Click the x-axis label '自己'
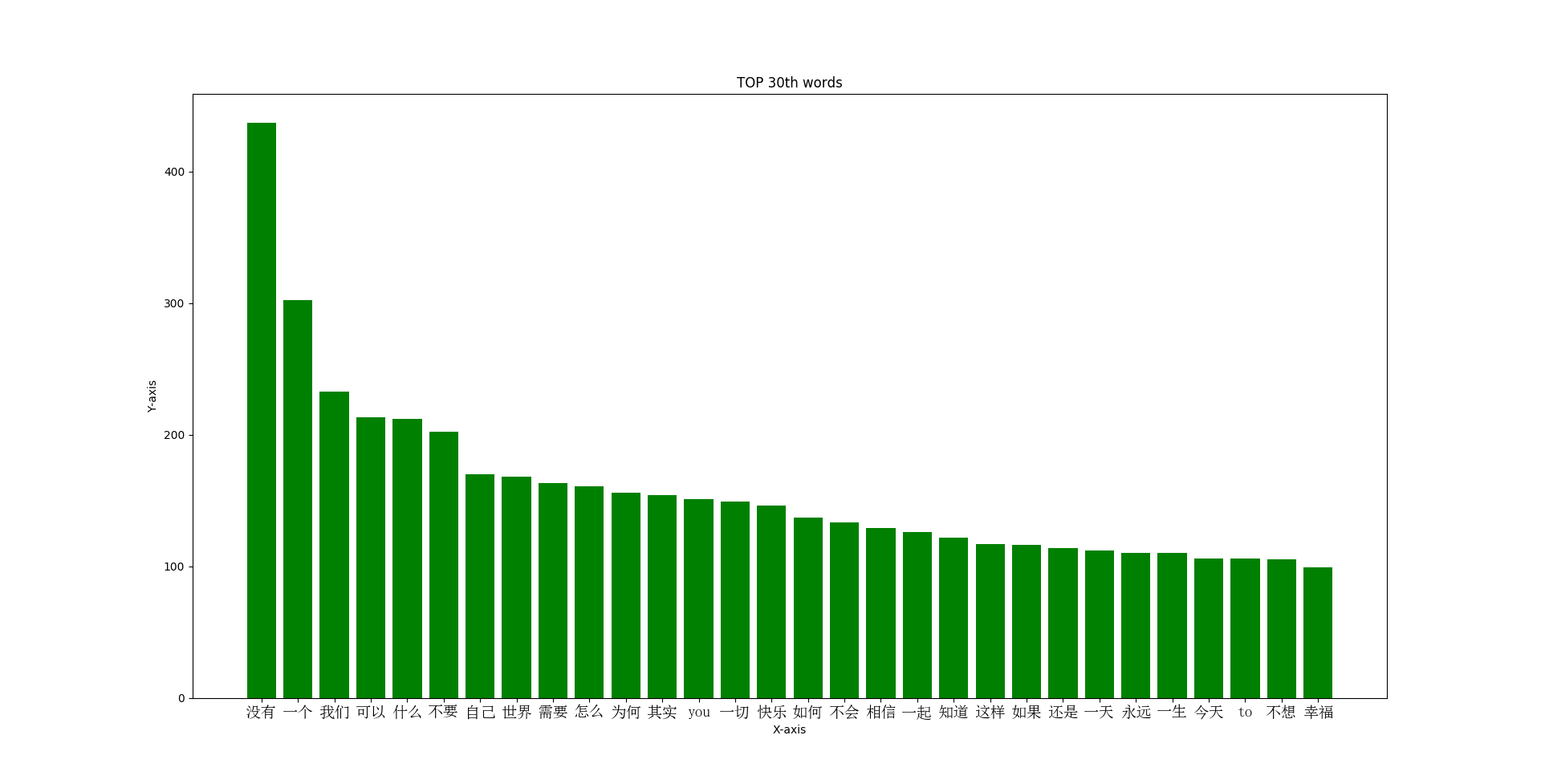This screenshot has width=1541, height=784. tap(480, 712)
